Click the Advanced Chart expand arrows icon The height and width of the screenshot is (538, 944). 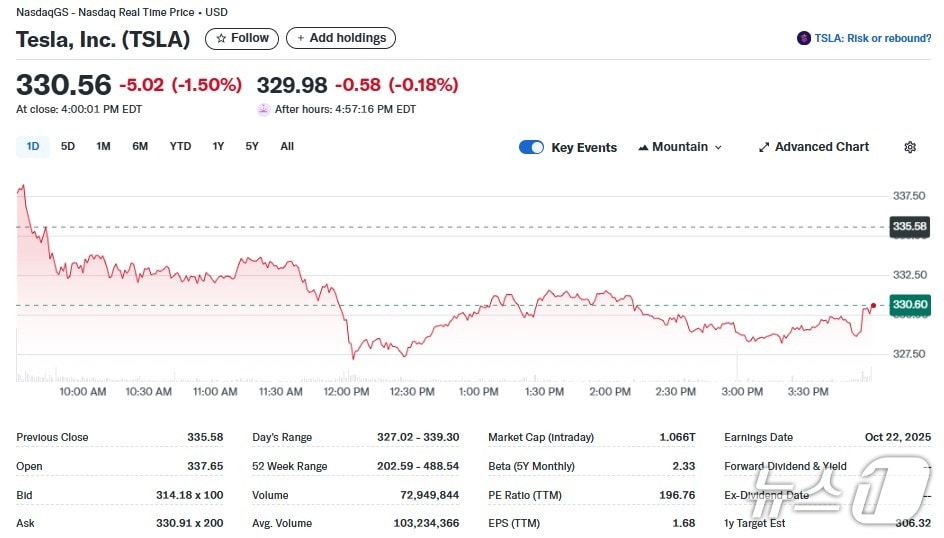point(764,147)
